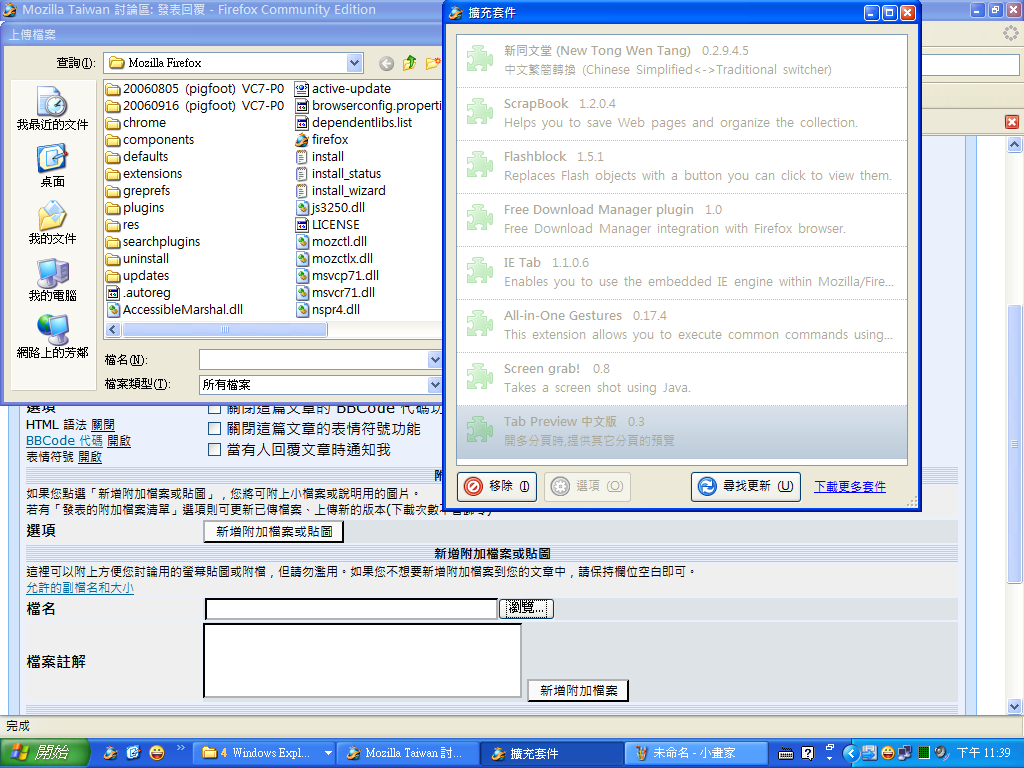Click the page vertical scrollbar thumb
The image size is (1024, 768).
coord(1014,444)
